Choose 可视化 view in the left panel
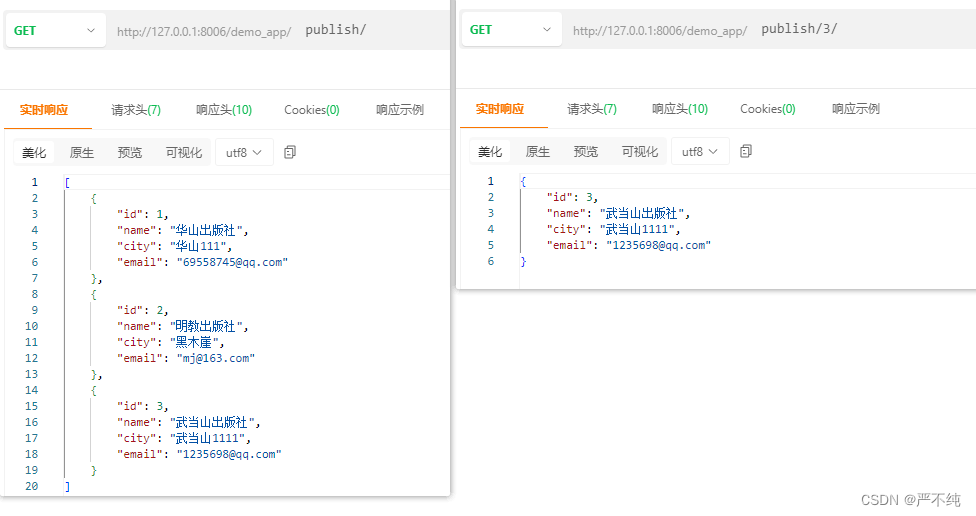This screenshot has height=516, width=976. [x=184, y=152]
